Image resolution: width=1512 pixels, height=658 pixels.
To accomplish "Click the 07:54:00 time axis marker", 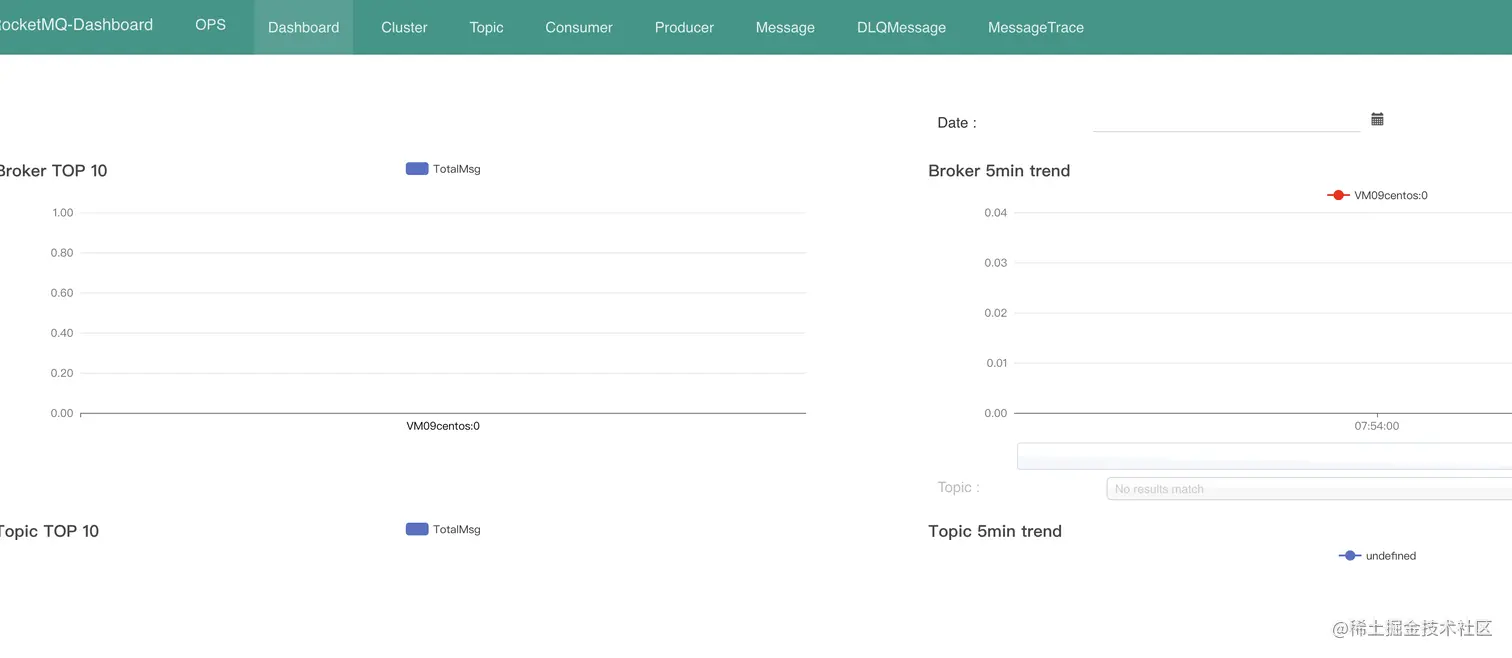I will click(1377, 426).
